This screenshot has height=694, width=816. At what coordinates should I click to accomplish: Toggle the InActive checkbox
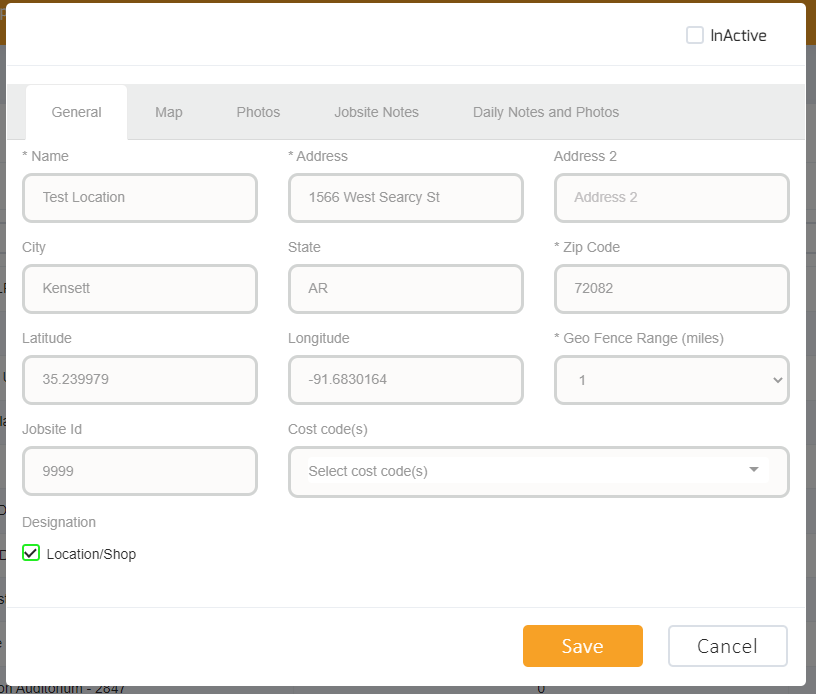[x=695, y=34]
